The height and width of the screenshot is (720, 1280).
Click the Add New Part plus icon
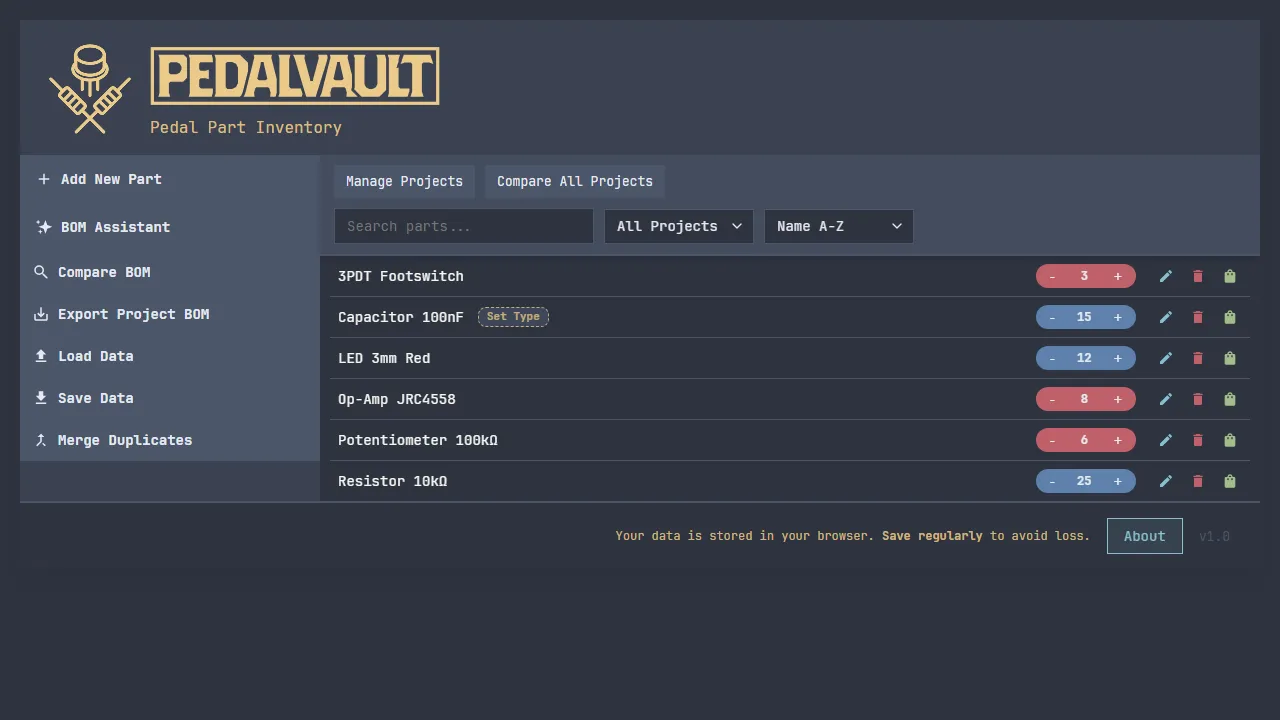coord(43,179)
